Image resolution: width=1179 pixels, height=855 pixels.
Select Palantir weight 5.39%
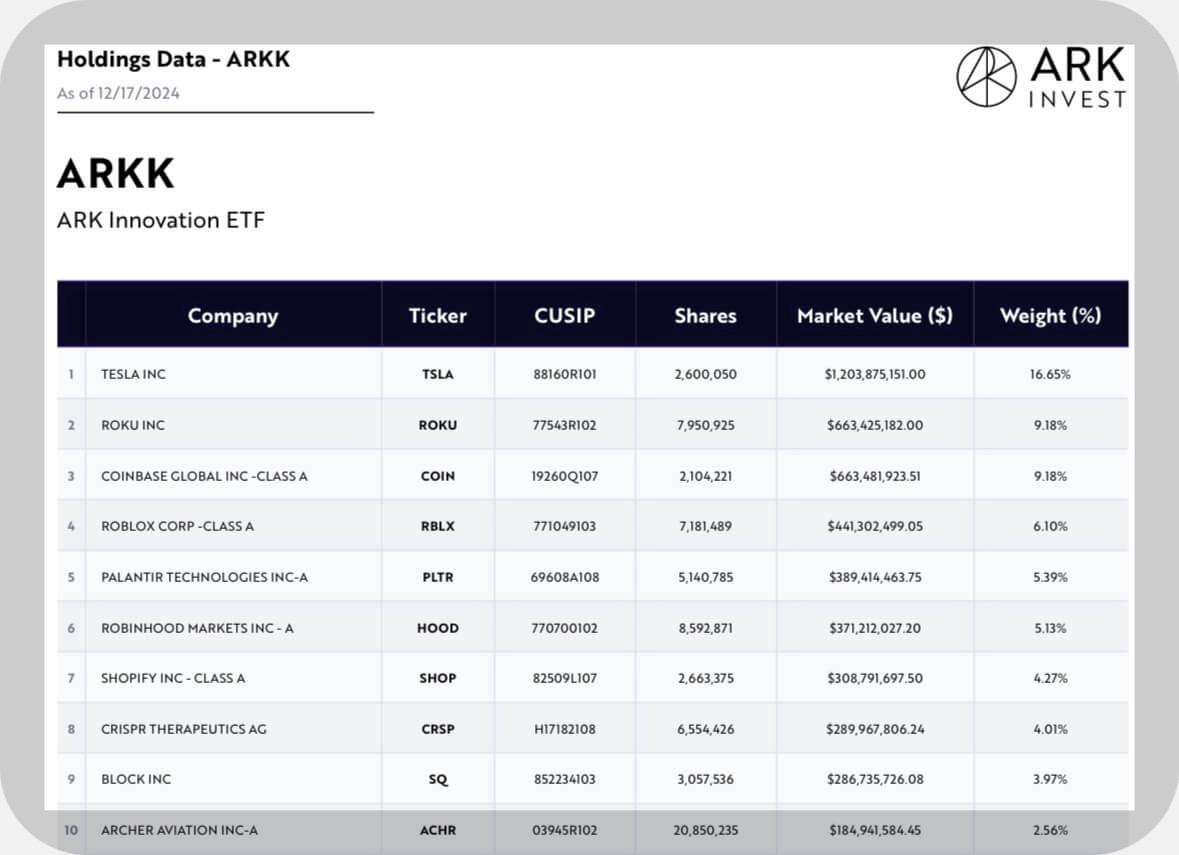point(1050,577)
